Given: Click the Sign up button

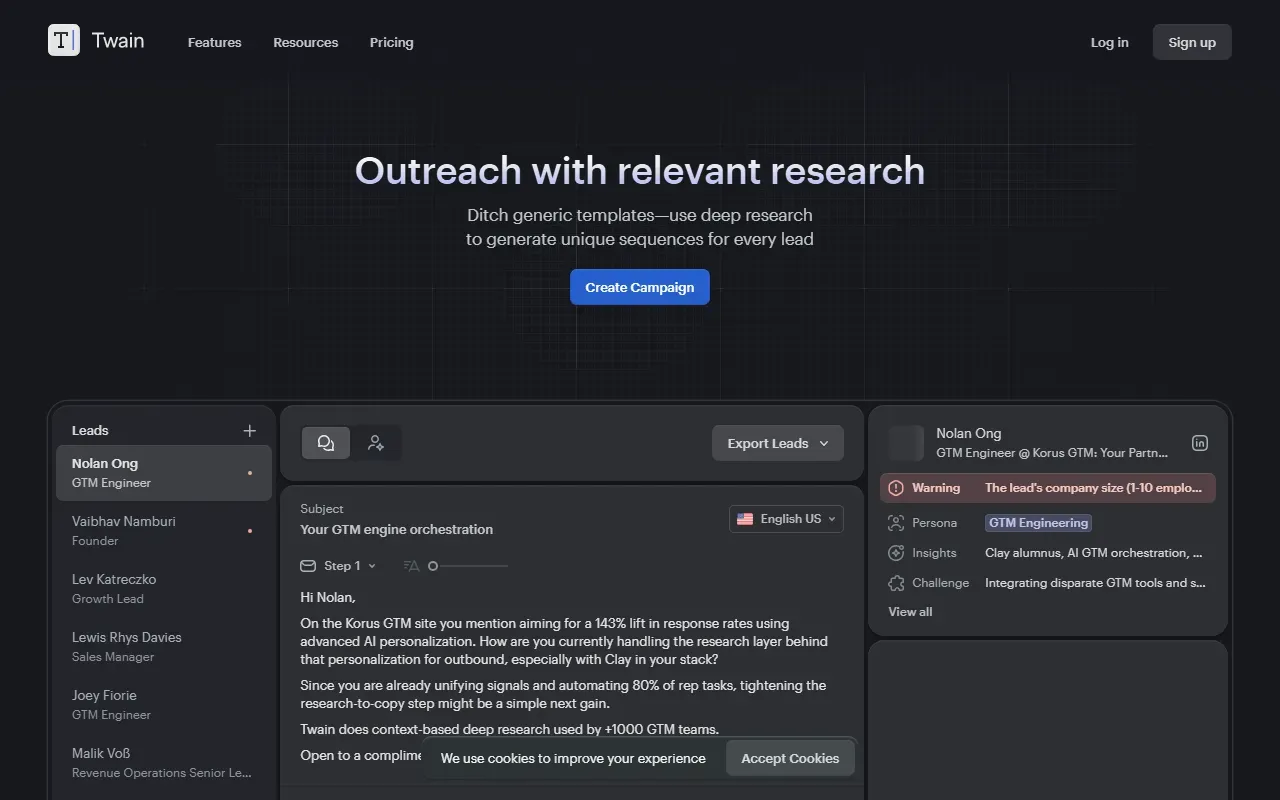Looking at the screenshot, I should [x=1192, y=42].
